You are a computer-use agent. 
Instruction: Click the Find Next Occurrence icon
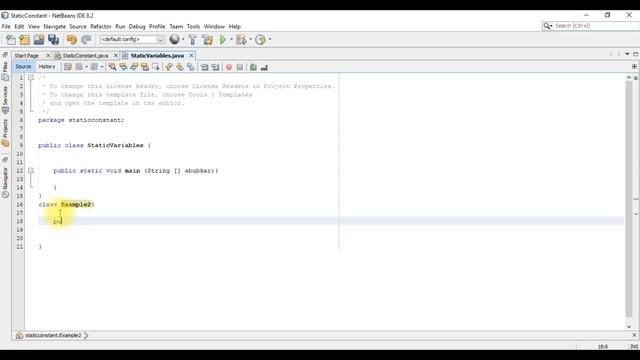point(134,67)
